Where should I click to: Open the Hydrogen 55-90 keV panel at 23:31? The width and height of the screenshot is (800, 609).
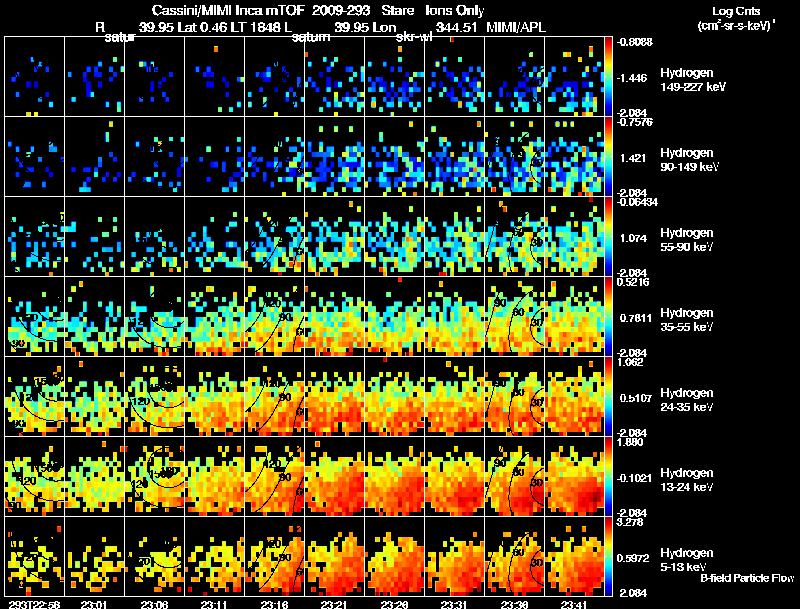click(x=454, y=237)
